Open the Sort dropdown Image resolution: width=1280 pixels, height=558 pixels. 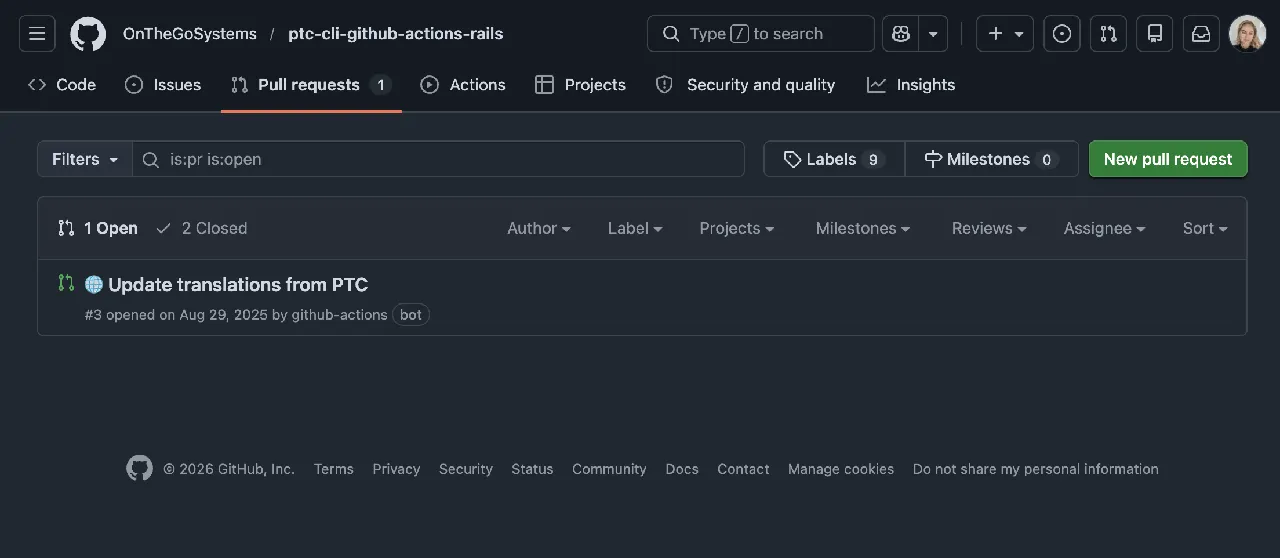[x=1205, y=228]
